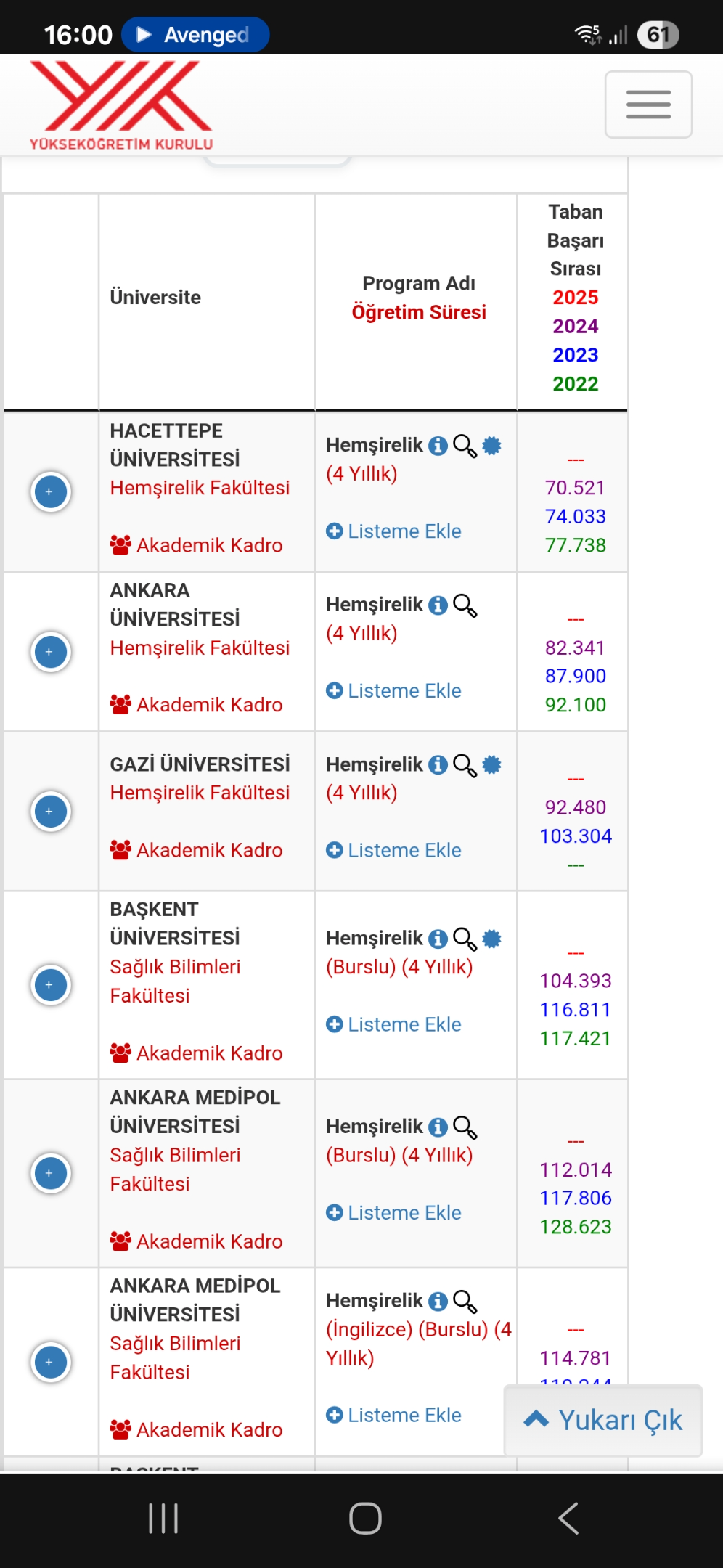Click the info icon on Hemşirelik (İngilizce) row

click(x=438, y=1301)
